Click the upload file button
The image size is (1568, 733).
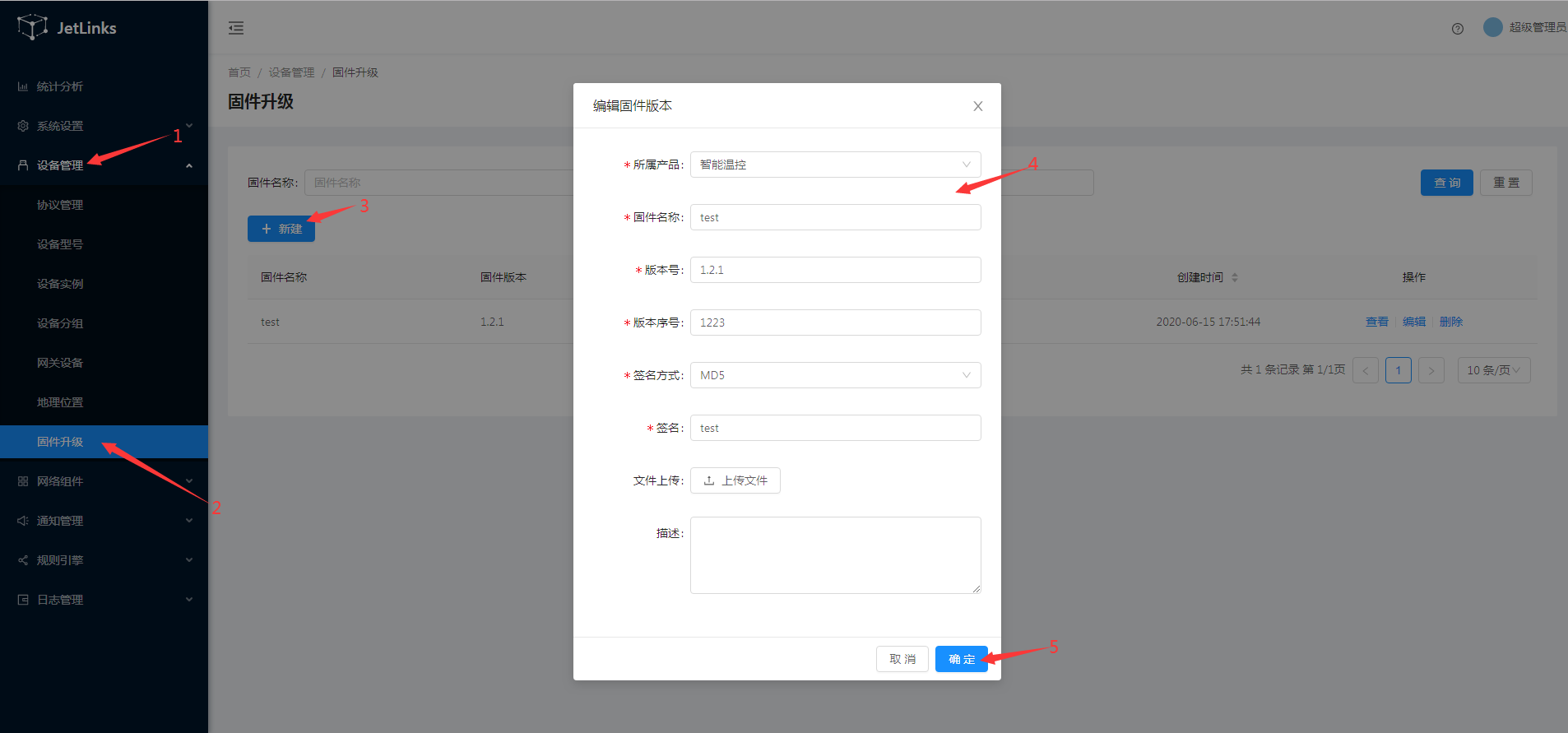735,480
